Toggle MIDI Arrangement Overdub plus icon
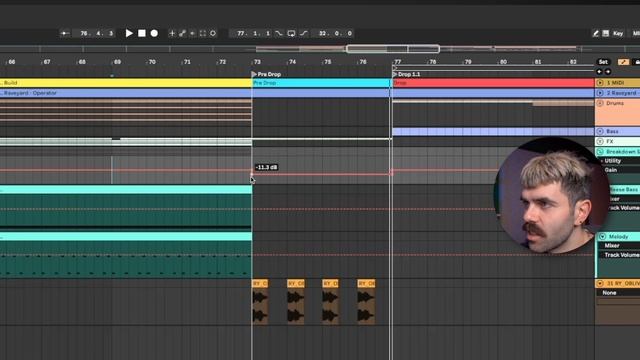The image size is (640, 360). tap(172, 33)
